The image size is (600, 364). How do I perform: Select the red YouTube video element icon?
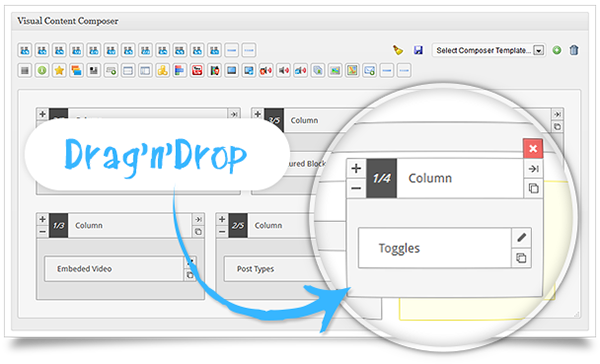[x=197, y=70]
